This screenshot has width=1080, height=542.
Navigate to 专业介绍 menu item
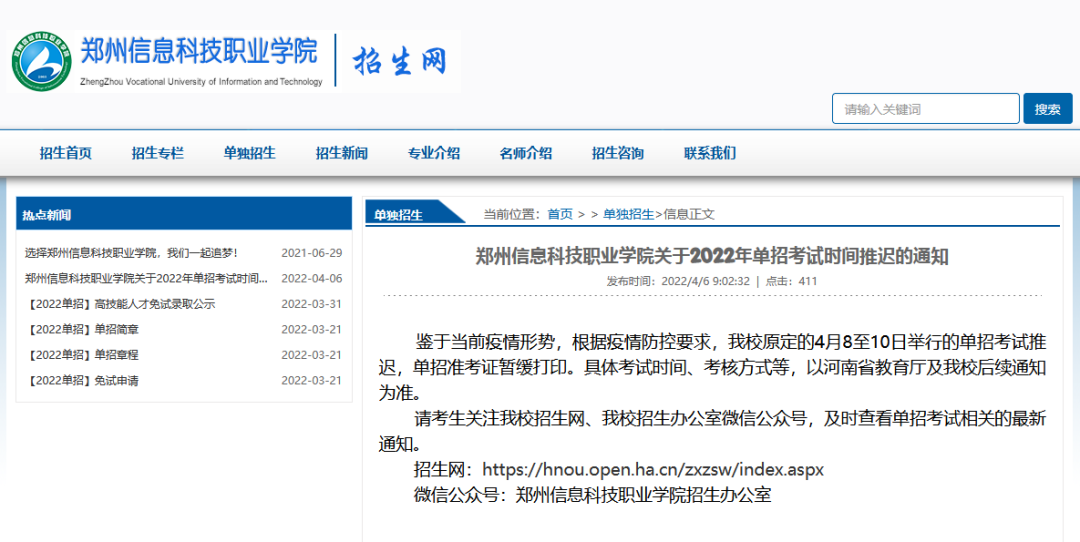tap(434, 153)
